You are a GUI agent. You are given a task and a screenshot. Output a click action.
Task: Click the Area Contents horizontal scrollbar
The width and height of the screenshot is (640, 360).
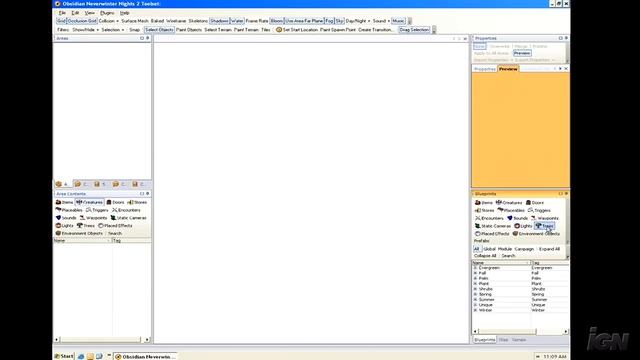coord(102,339)
